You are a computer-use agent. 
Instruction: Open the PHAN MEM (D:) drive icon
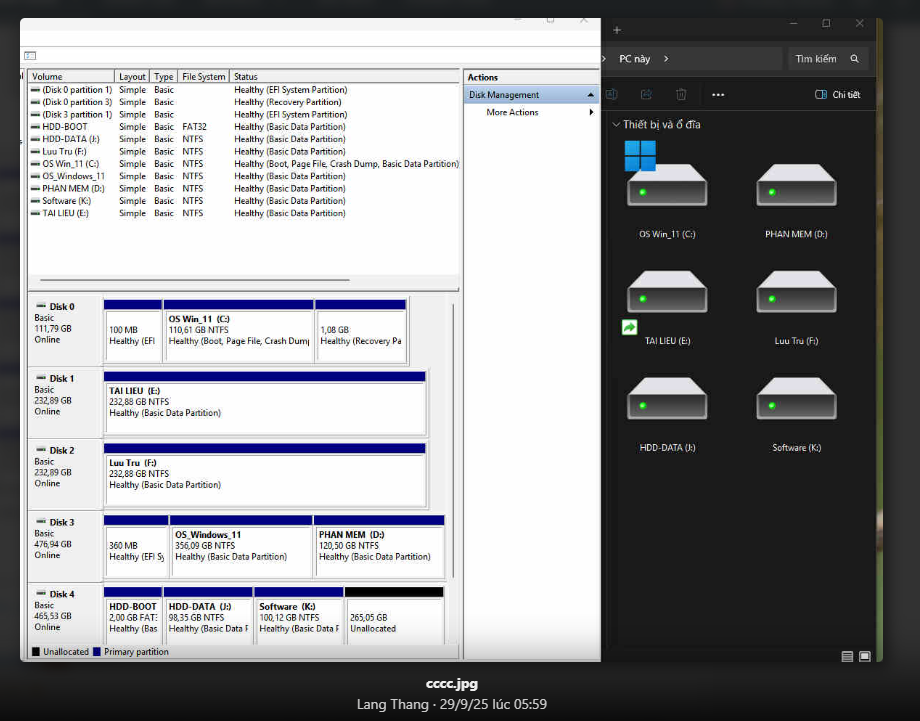tap(796, 185)
